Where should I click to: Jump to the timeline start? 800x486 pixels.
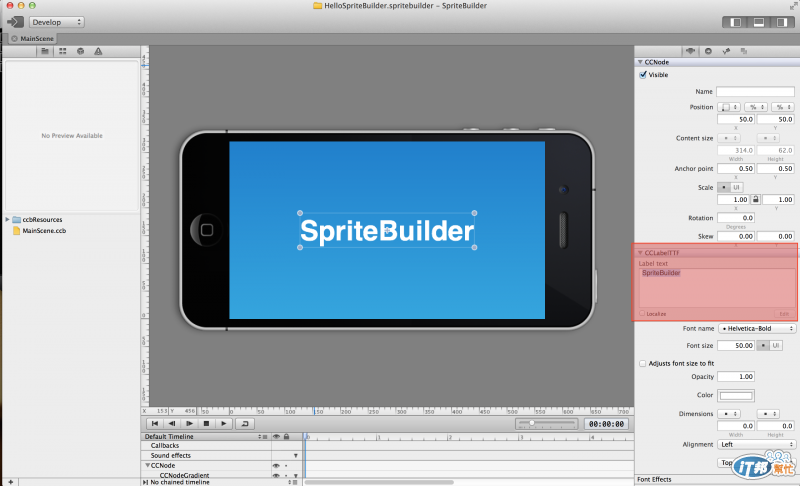coord(155,423)
